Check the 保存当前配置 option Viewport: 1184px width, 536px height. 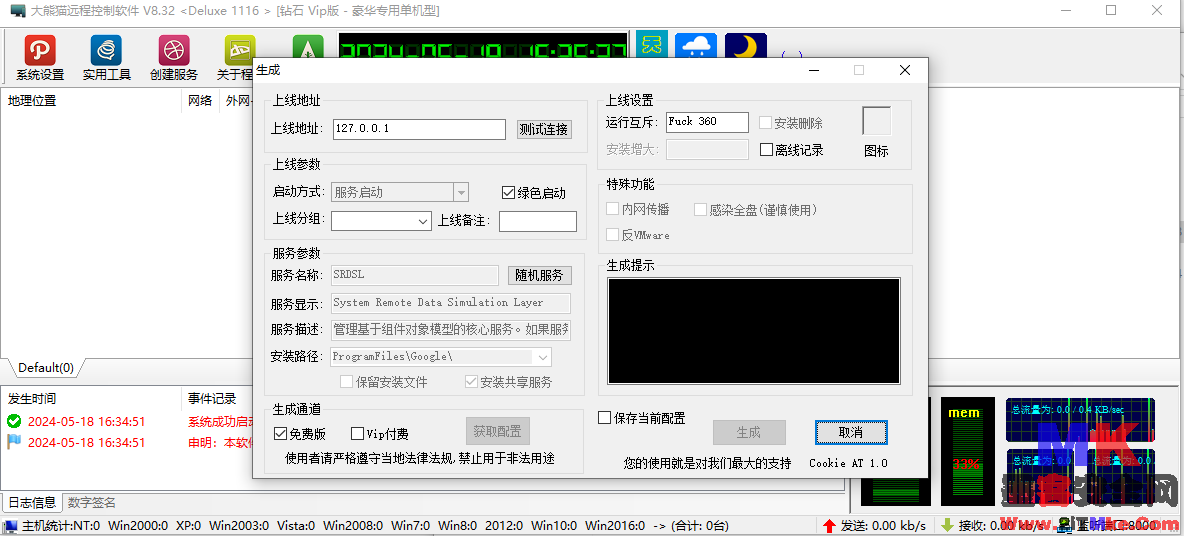tap(605, 418)
